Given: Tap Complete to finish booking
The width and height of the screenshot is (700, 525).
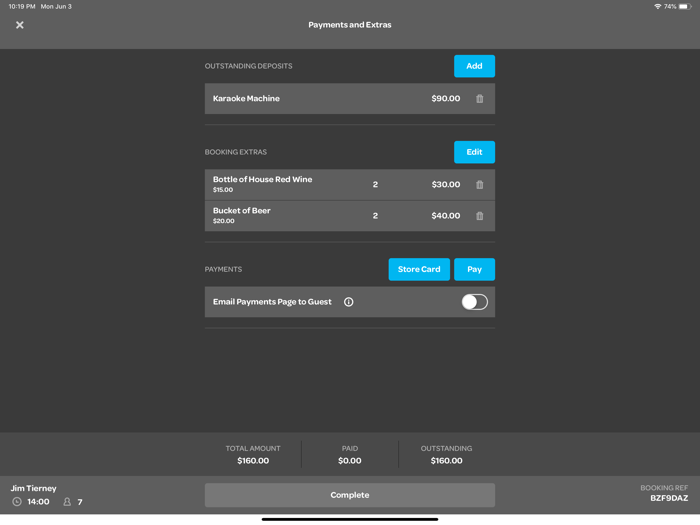Looking at the screenshot, I should tap(350, 495).
